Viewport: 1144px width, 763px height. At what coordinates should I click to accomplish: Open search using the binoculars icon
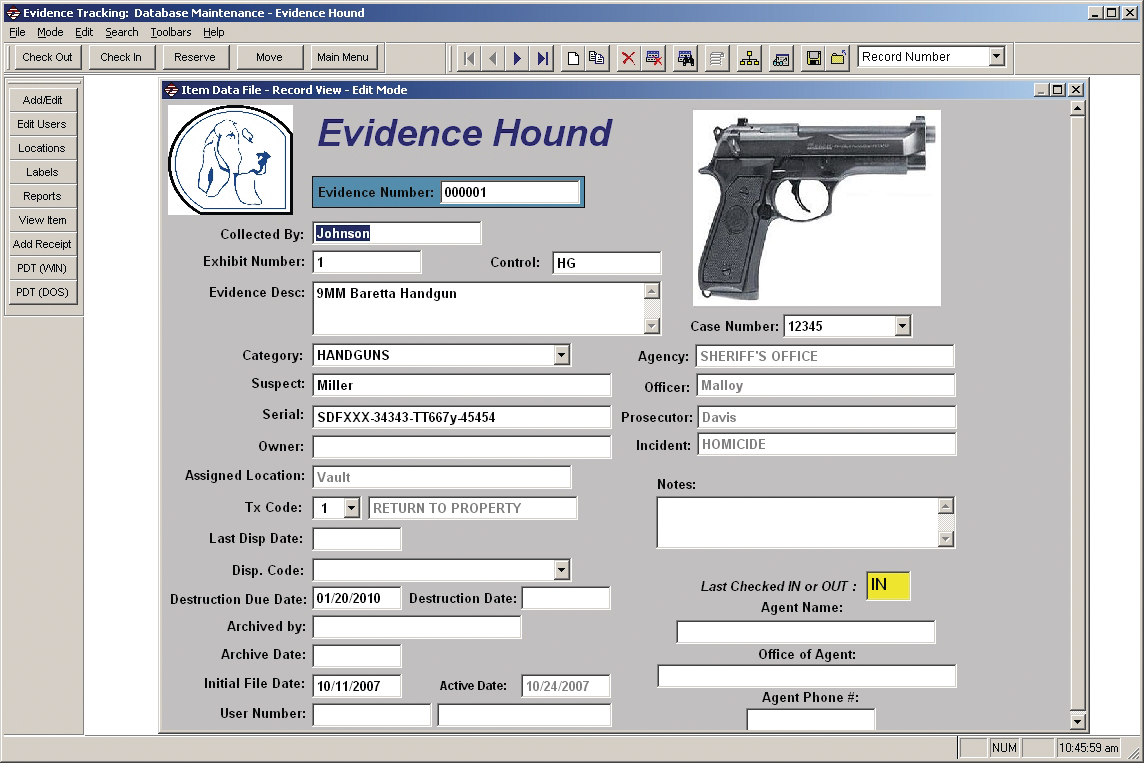pos(685,57)
